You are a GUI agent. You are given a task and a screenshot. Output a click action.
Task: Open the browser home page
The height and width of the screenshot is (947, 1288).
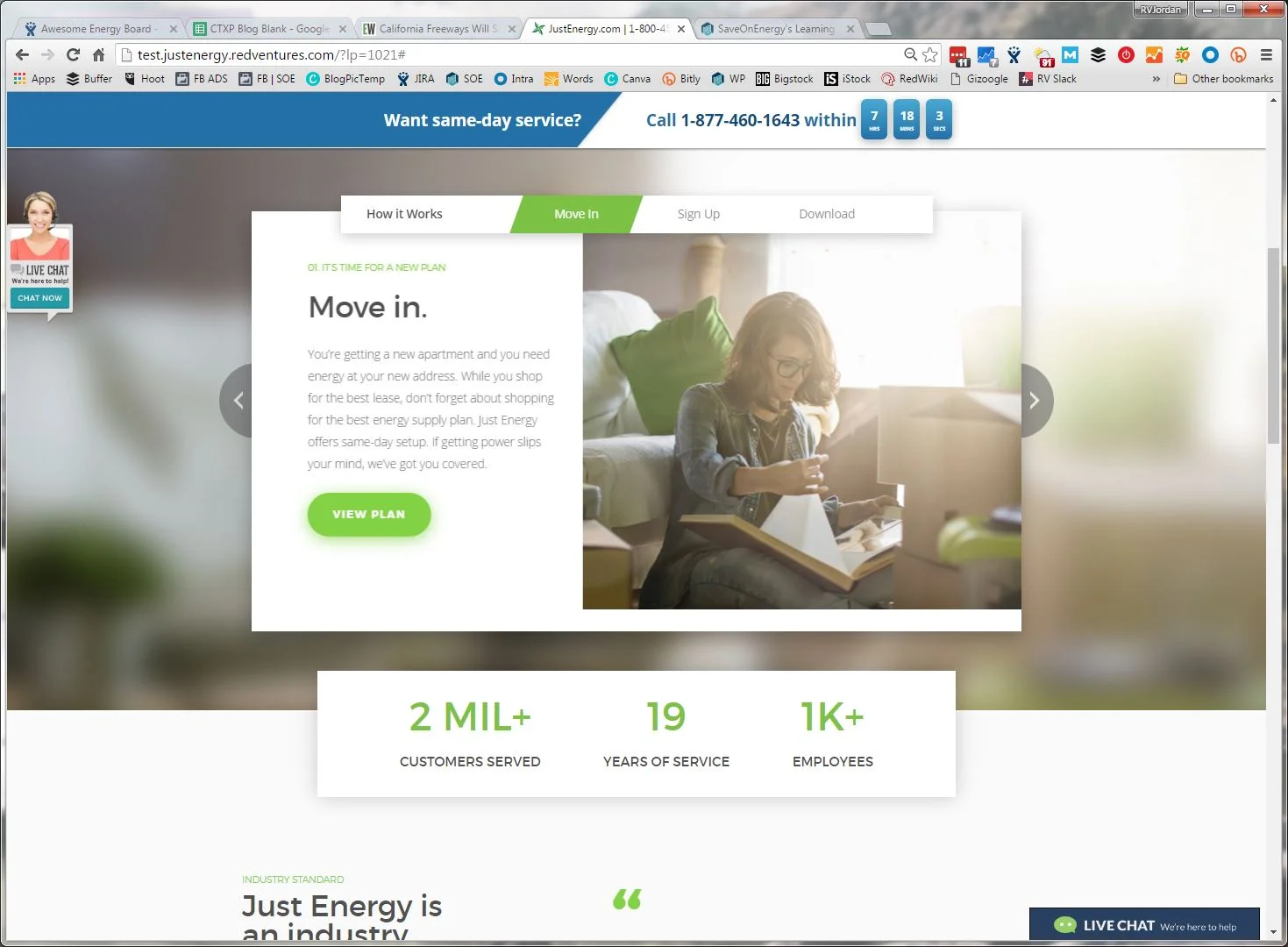(x=98, y=54)
